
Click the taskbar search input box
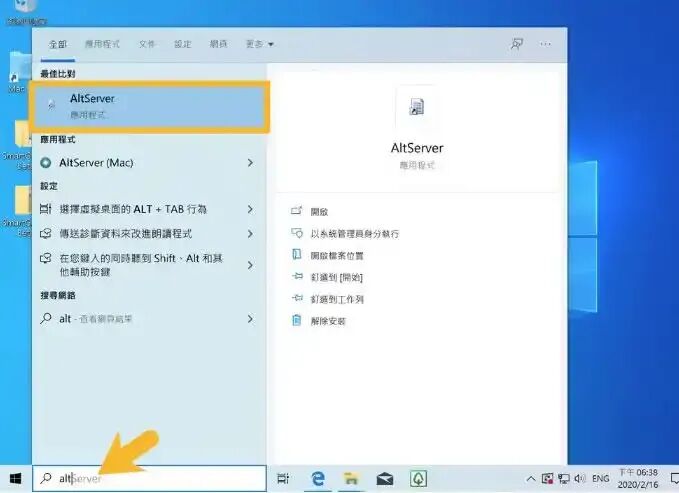[149, 478]
